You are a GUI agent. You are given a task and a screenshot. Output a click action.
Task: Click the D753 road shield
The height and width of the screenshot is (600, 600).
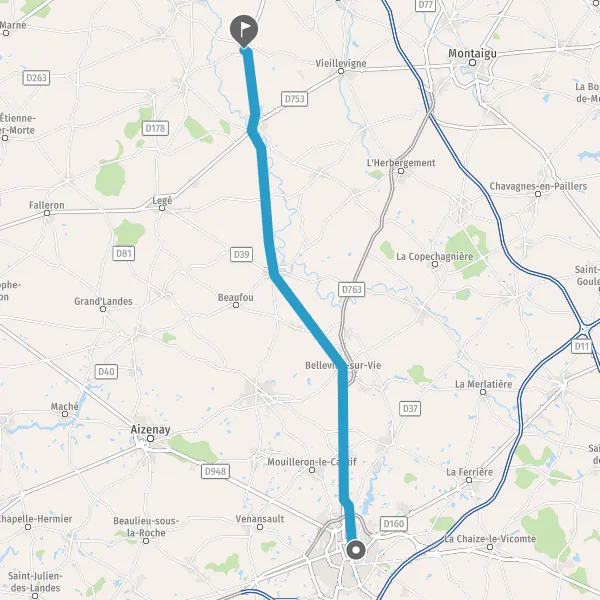click(294, 99)
